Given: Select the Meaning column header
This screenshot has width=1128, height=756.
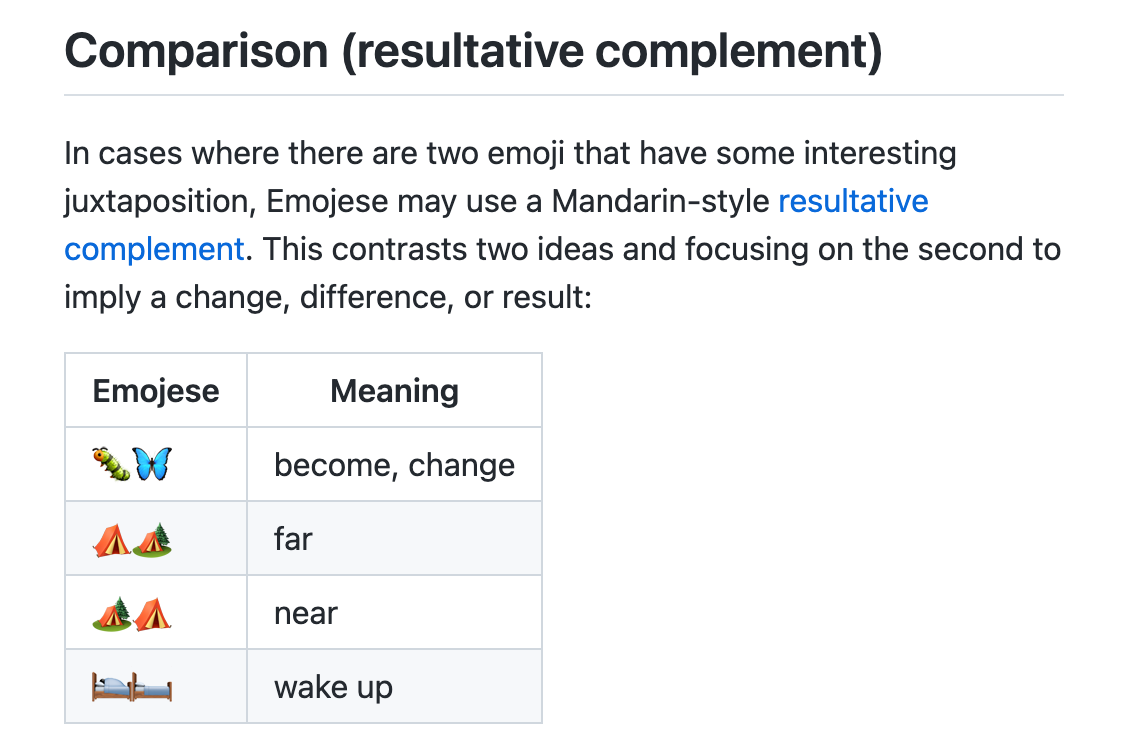Looking at the screenshot, I should 394,391.
